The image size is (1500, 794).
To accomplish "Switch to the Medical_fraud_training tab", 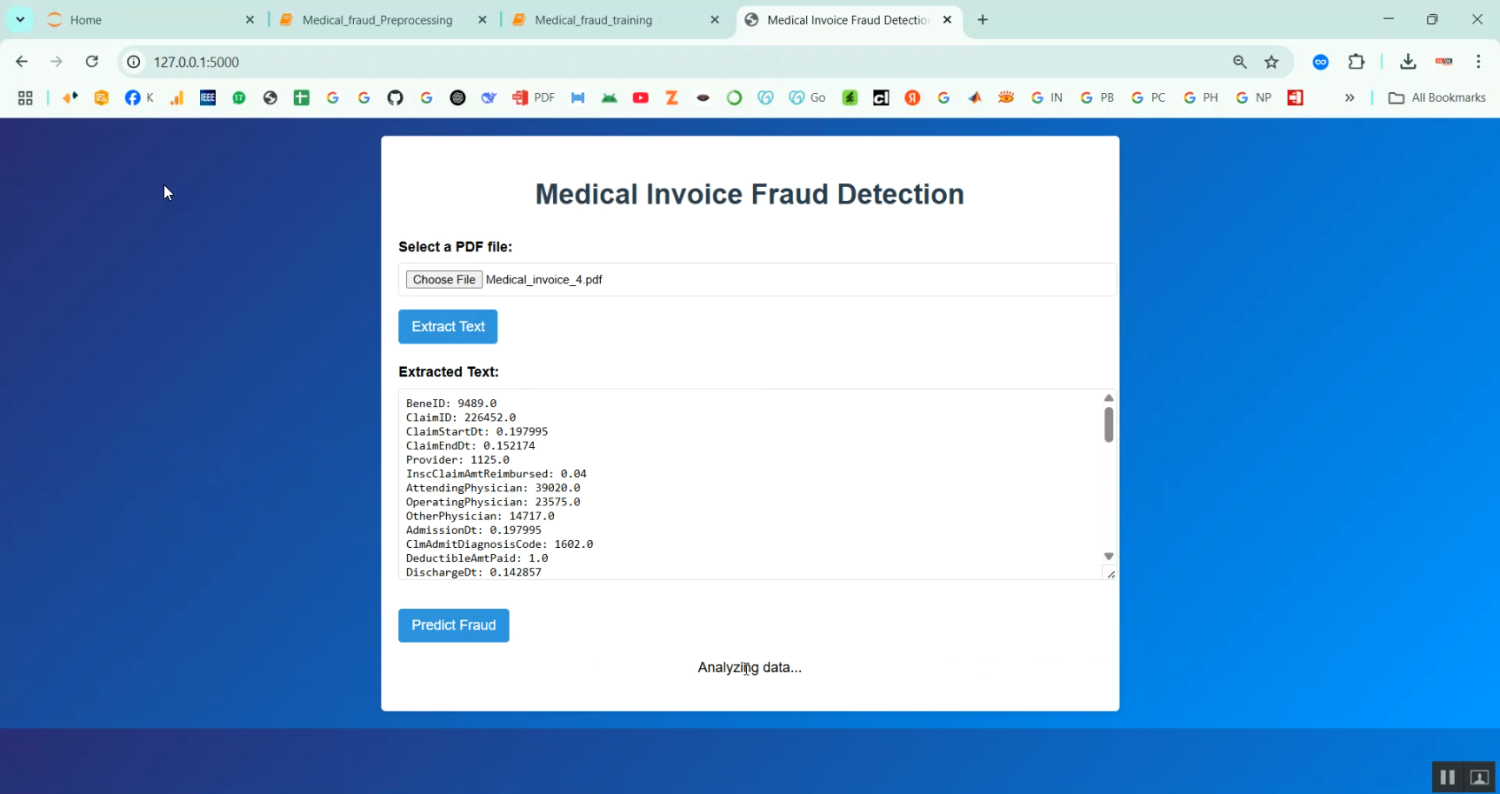I will pyautogui.click(x=616, y=20).
